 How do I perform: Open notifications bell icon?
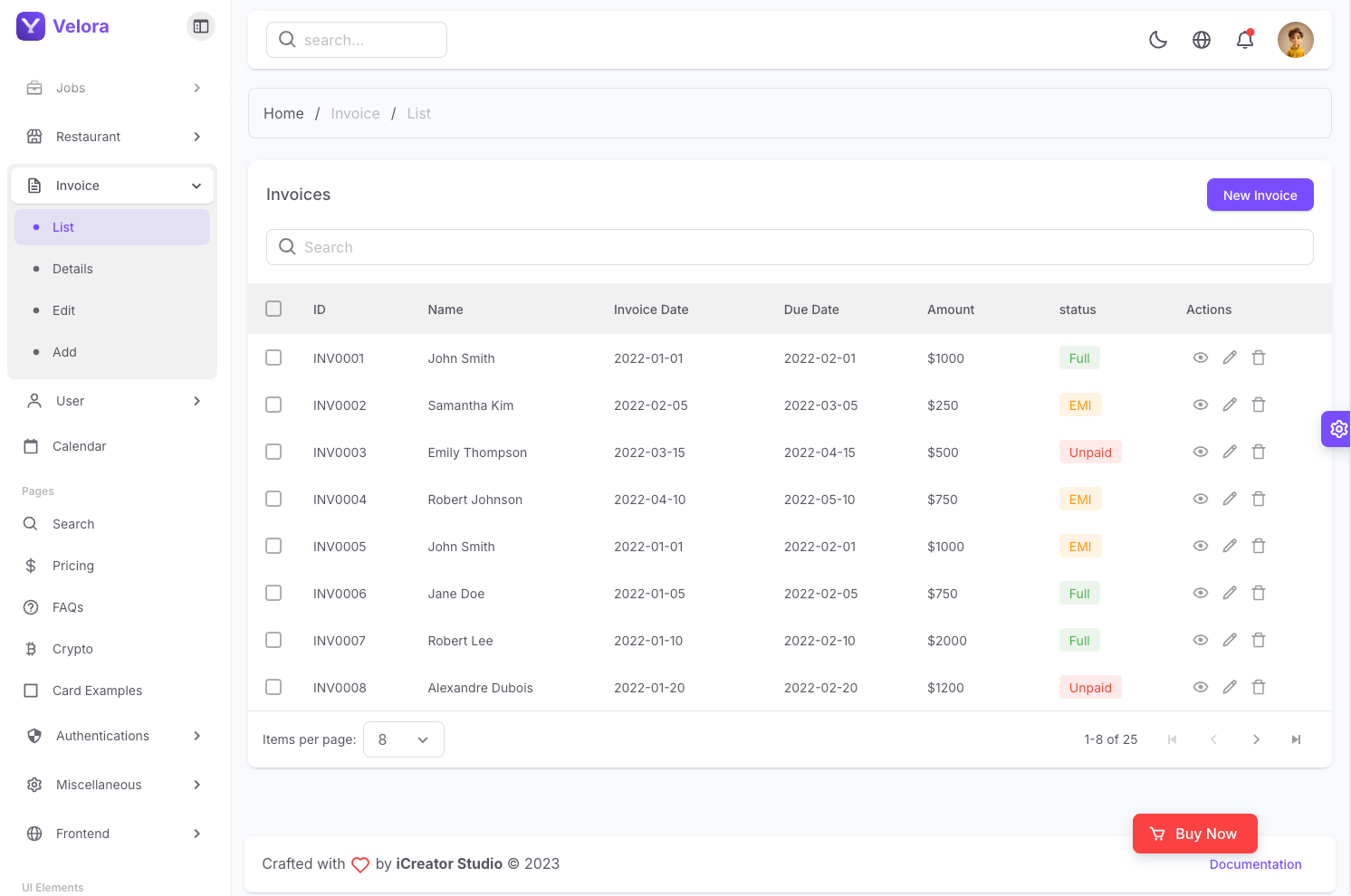1245,40
